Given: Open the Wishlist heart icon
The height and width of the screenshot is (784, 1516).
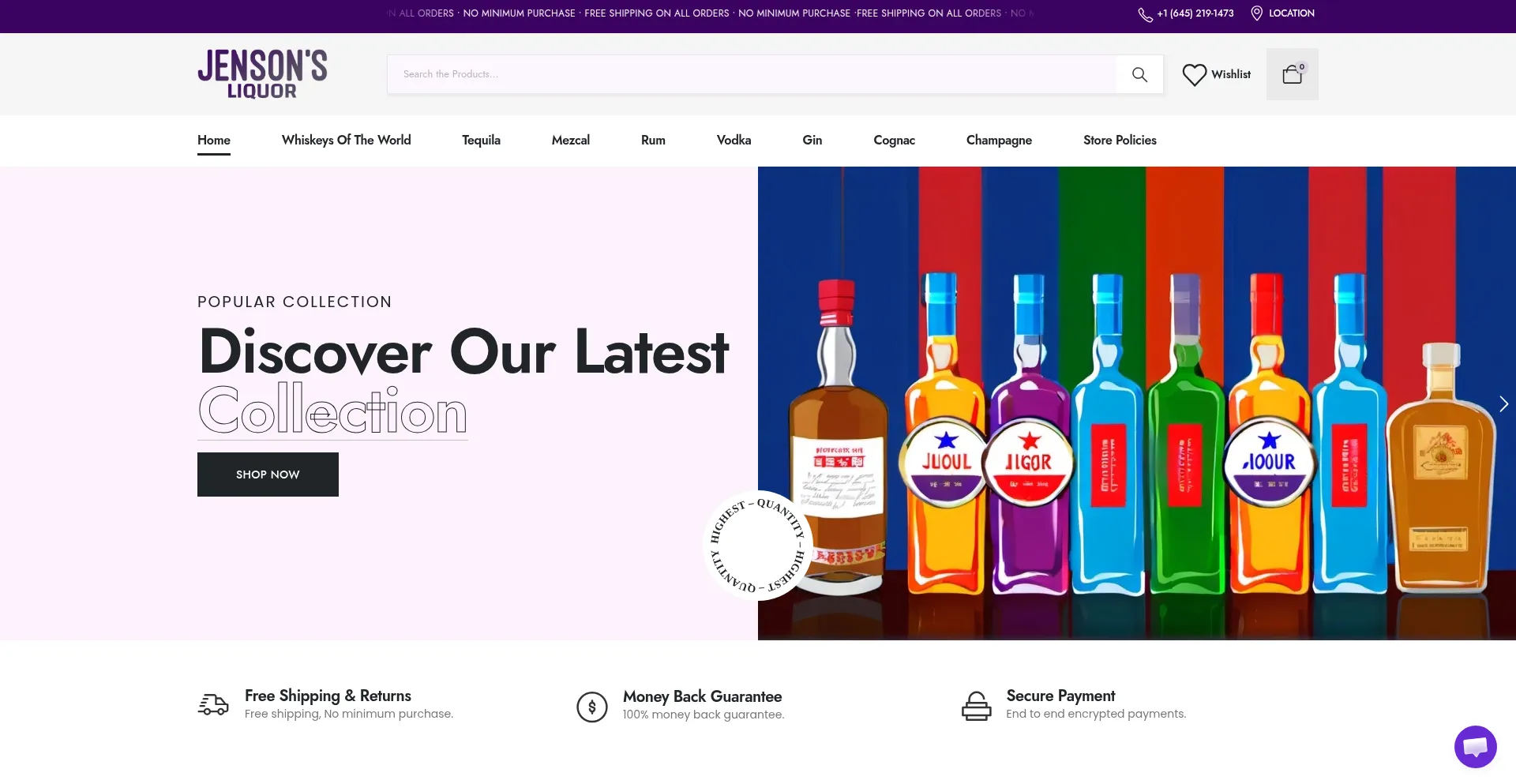Looking at the screenshot, I should 1195,74.
